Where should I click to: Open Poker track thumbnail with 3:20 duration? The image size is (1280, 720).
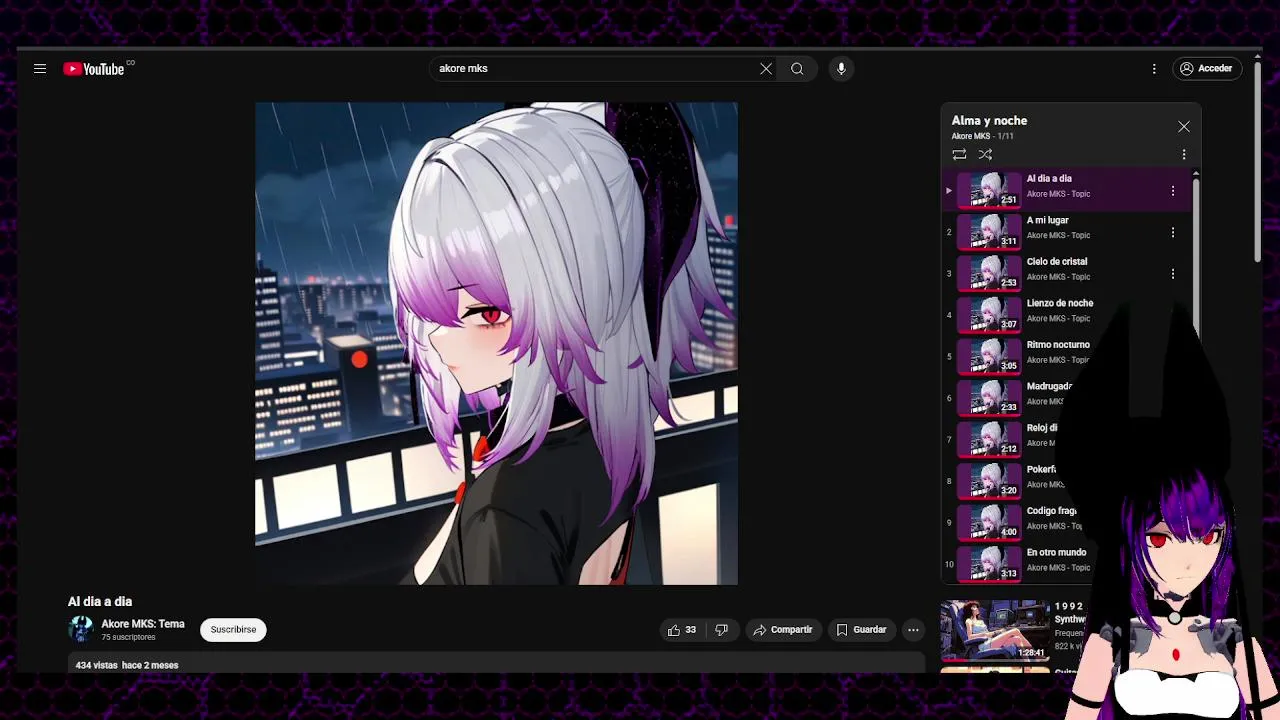coord(988,481)
